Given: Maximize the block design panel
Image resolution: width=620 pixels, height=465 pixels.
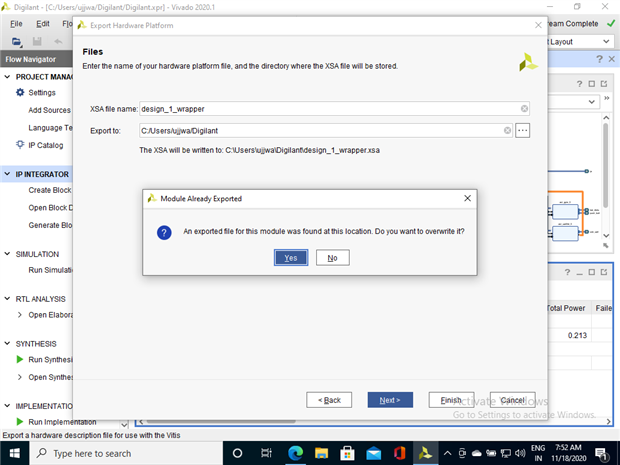Looking at the screenshot, I should coord(592,84).
